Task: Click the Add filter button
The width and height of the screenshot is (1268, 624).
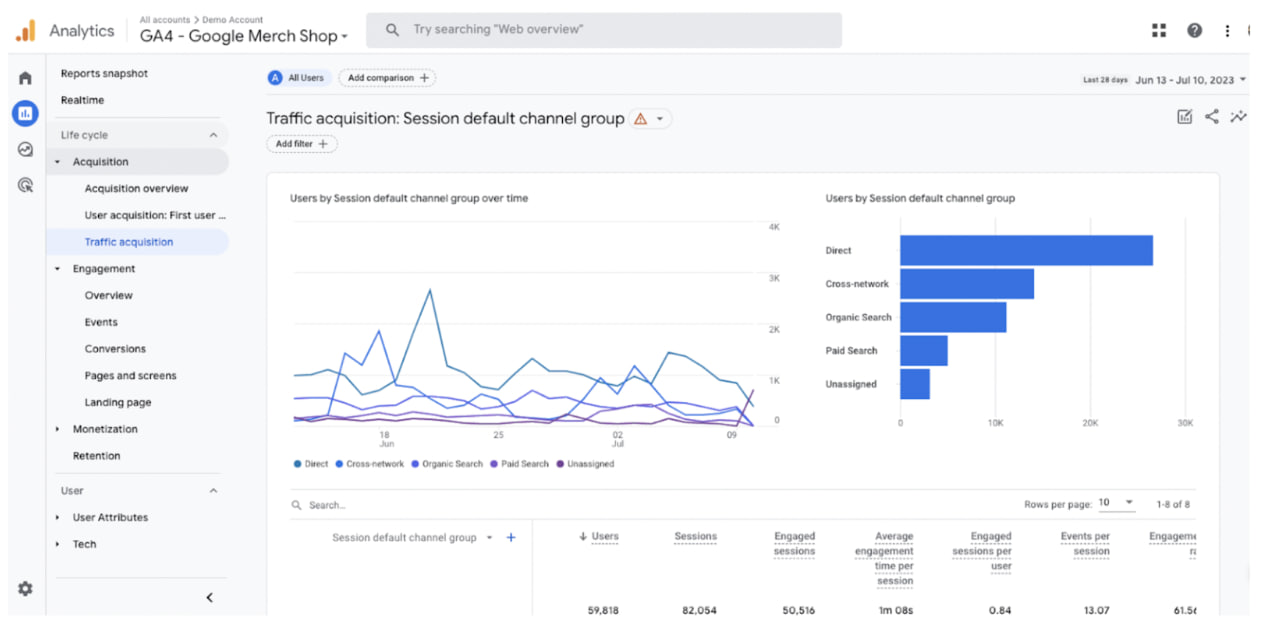Action: pyautogui.click(x=301, y=144)
